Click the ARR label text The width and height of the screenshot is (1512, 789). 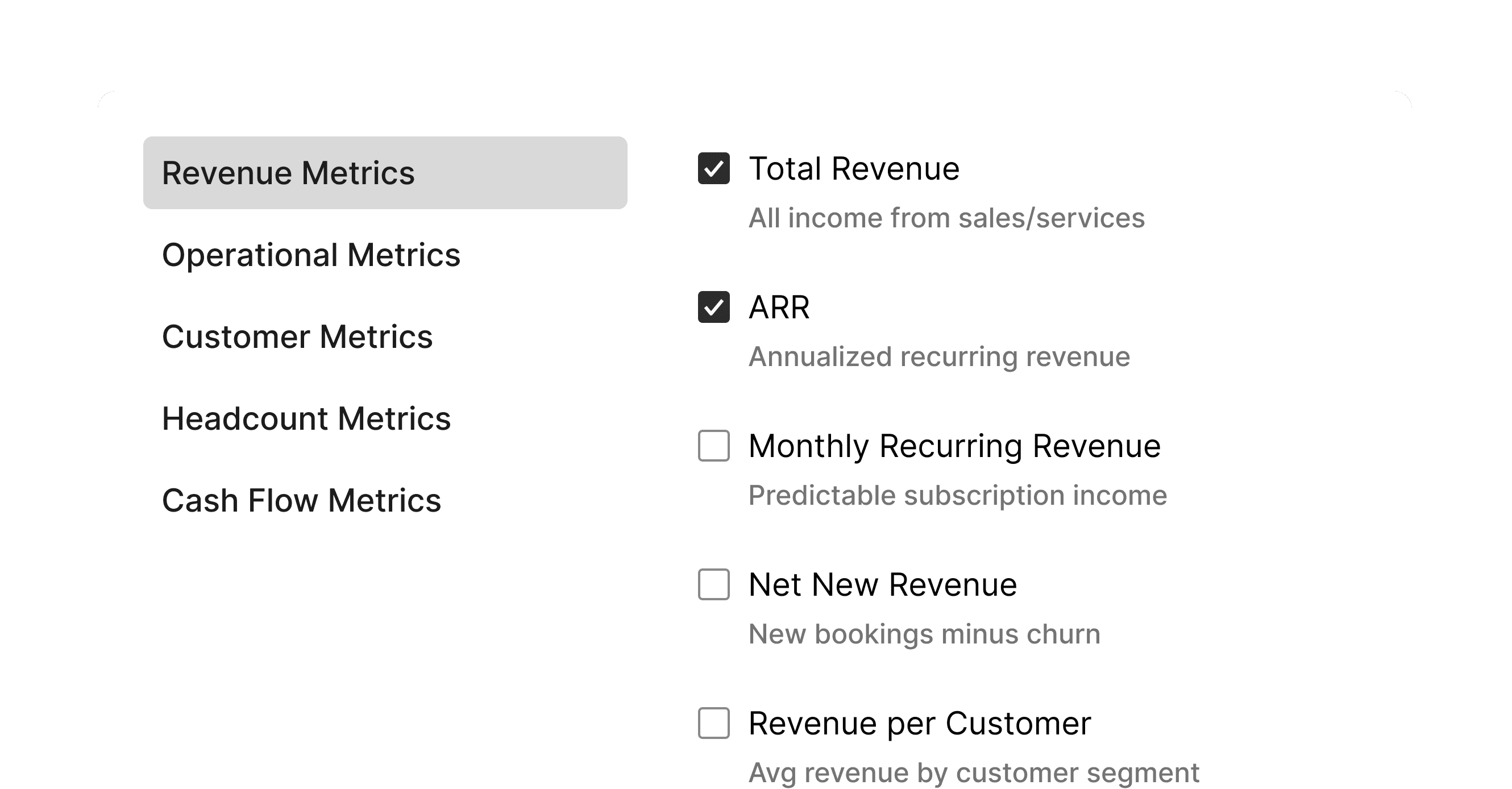[779, 308]
